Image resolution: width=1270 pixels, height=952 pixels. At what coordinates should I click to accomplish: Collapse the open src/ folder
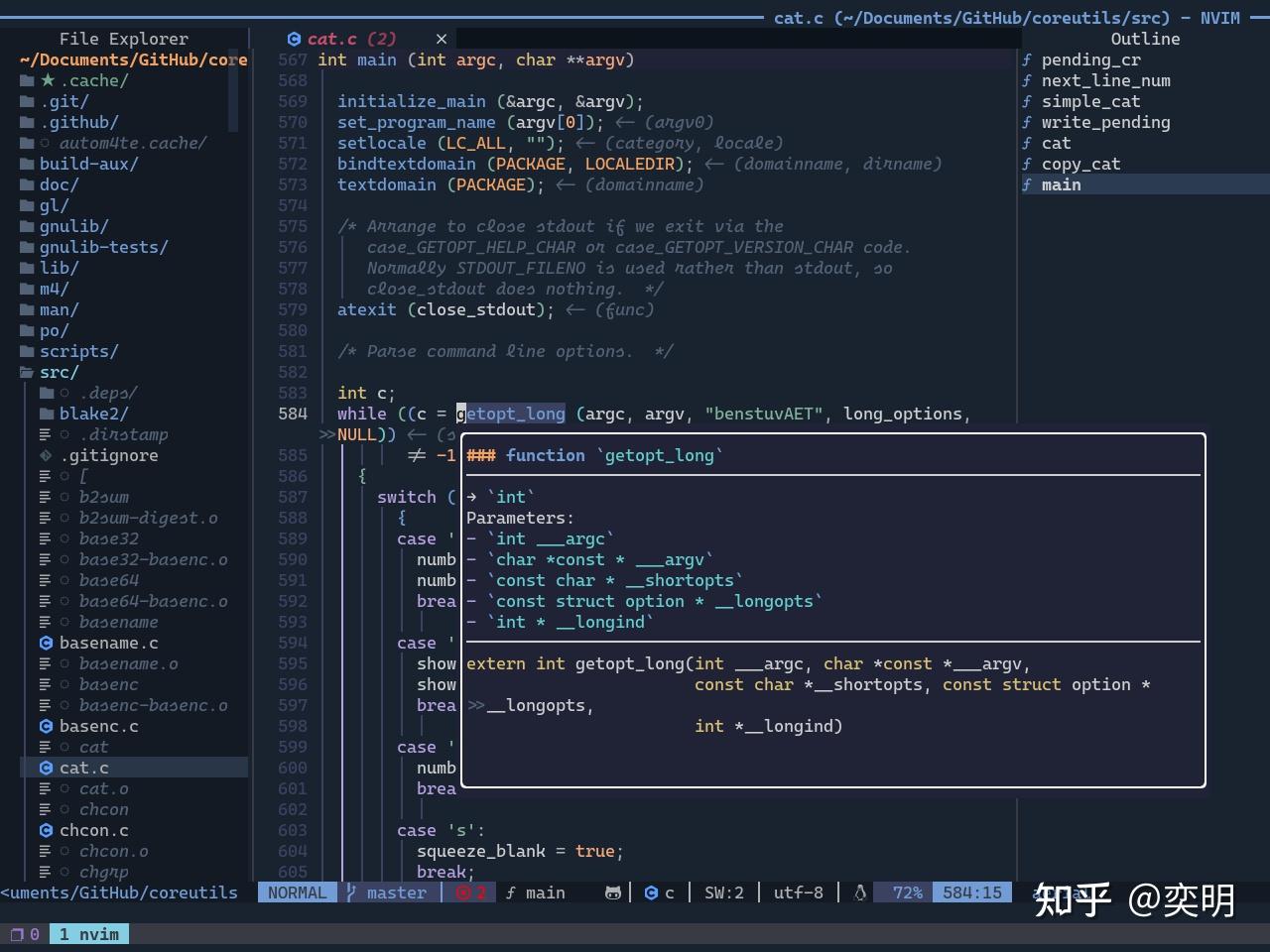tap(27, 372)
